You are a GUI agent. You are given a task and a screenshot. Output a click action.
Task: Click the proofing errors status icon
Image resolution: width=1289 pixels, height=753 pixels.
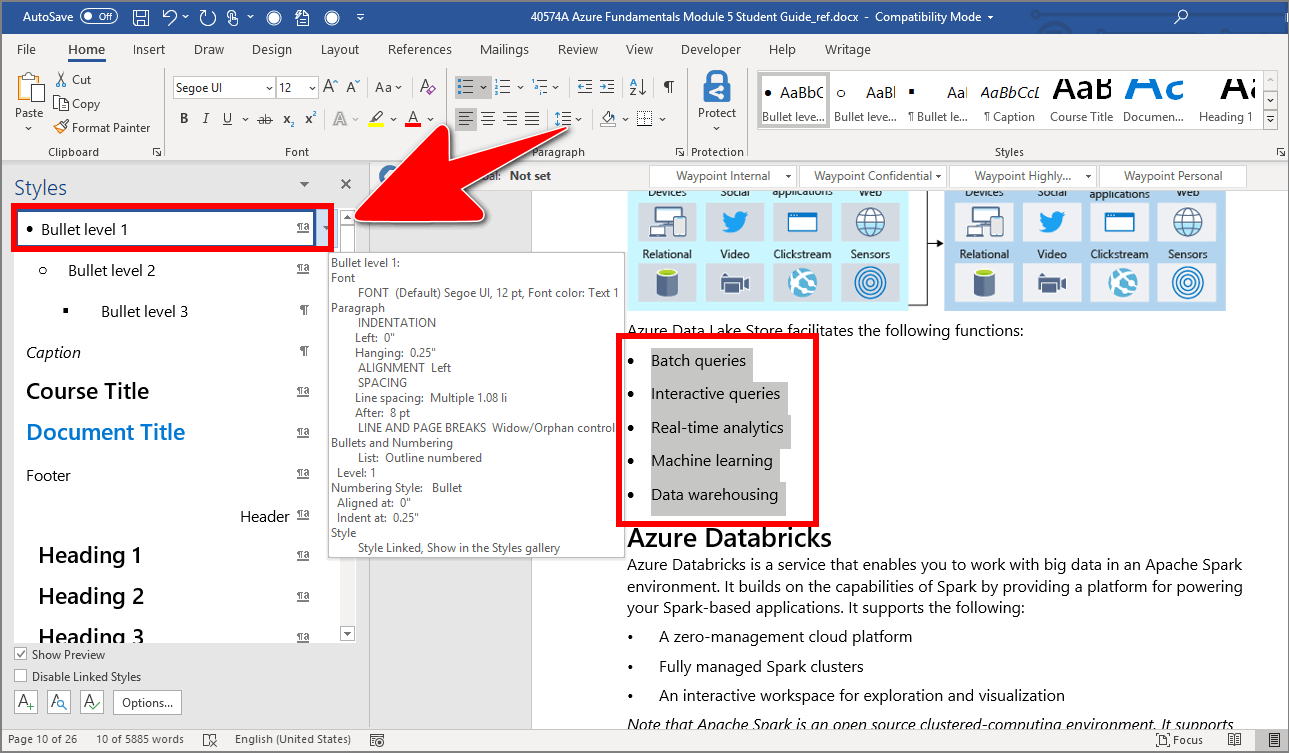(210, 739)
